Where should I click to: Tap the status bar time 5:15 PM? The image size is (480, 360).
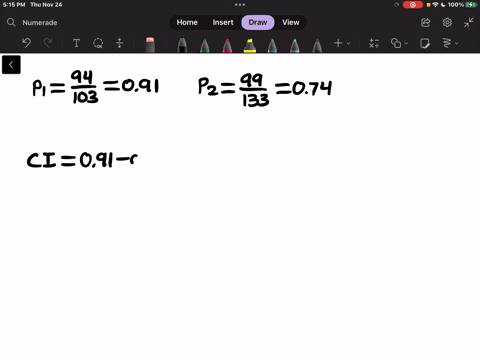(x=14, y=5)
